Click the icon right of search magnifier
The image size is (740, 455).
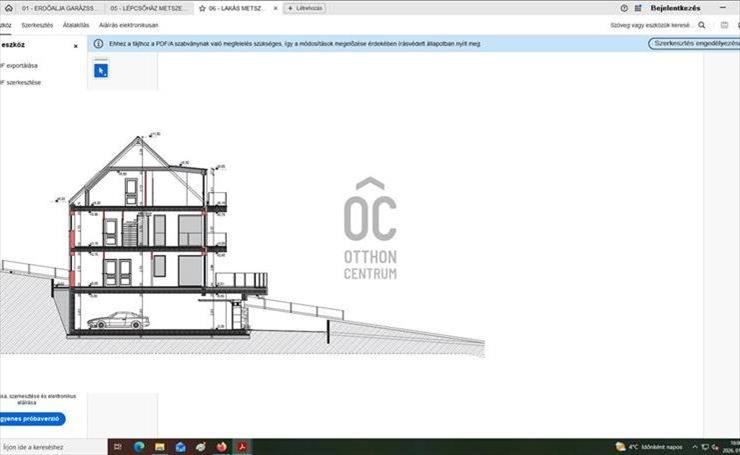724,25
